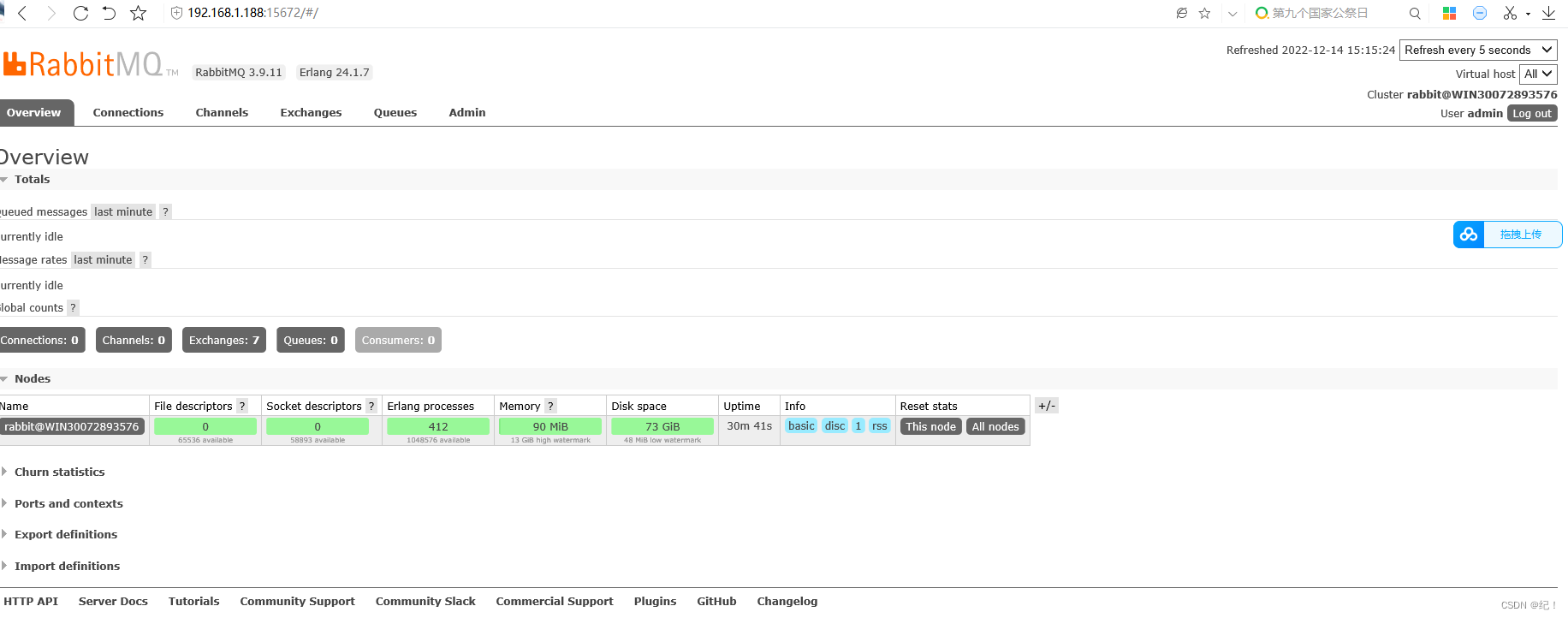Viewport: 1568px width, 618px height.
Task: Click the Consumers: 0 count badge
Action: (x=398, y=340)
